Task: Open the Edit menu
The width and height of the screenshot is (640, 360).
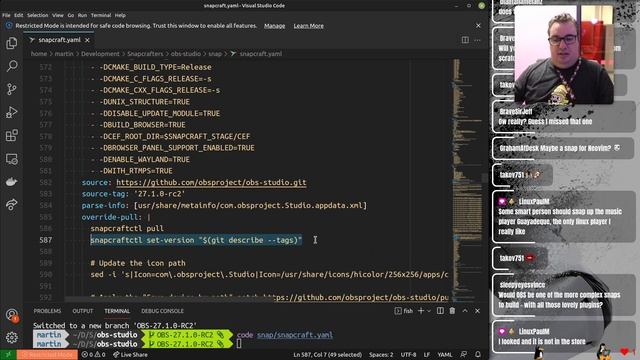Action: pos(19,15)
